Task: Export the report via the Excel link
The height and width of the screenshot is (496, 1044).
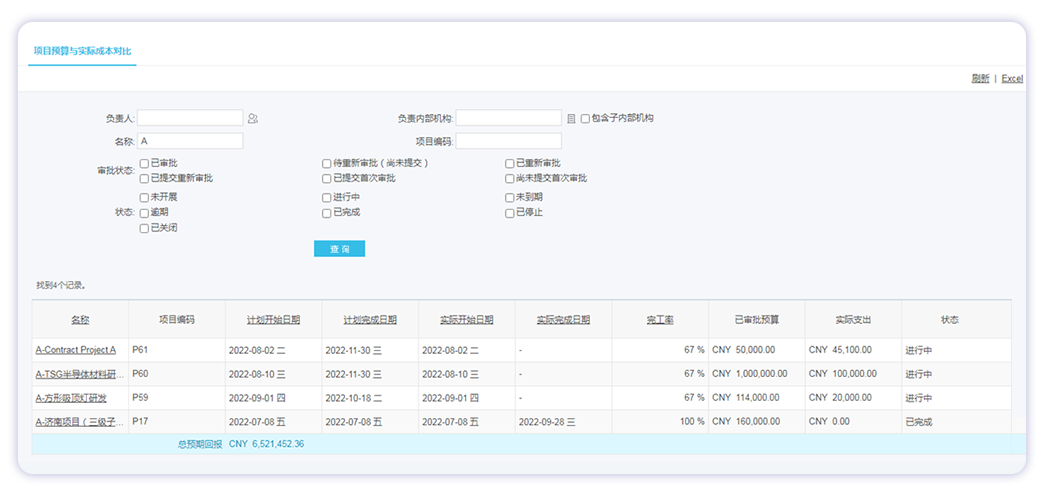Action: tap(1012, 79)
